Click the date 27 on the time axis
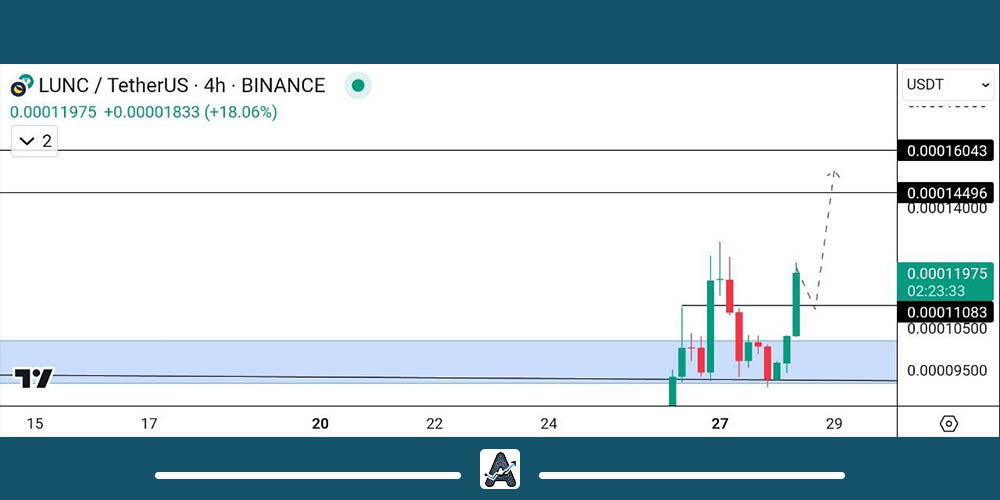The height and width of the screenshot is (500, 1000). click(720, 424)
